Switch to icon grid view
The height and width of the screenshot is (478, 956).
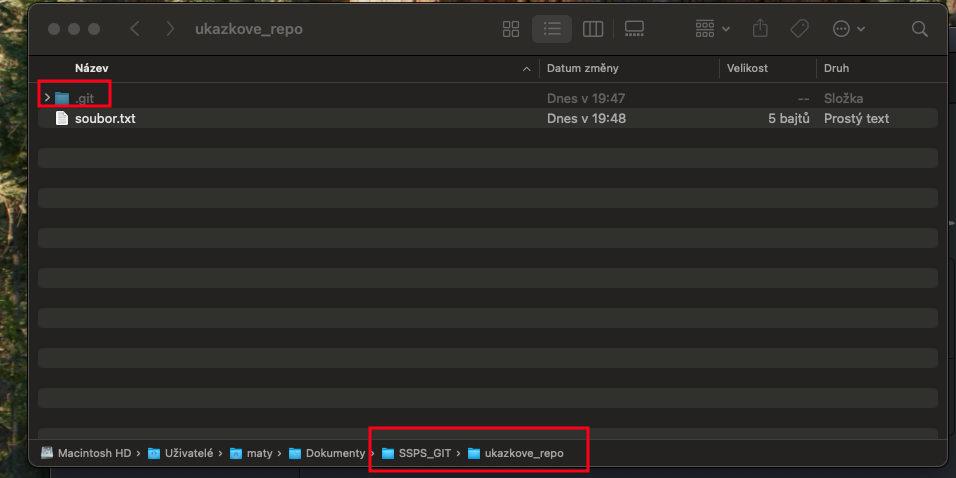click(510, 29)
